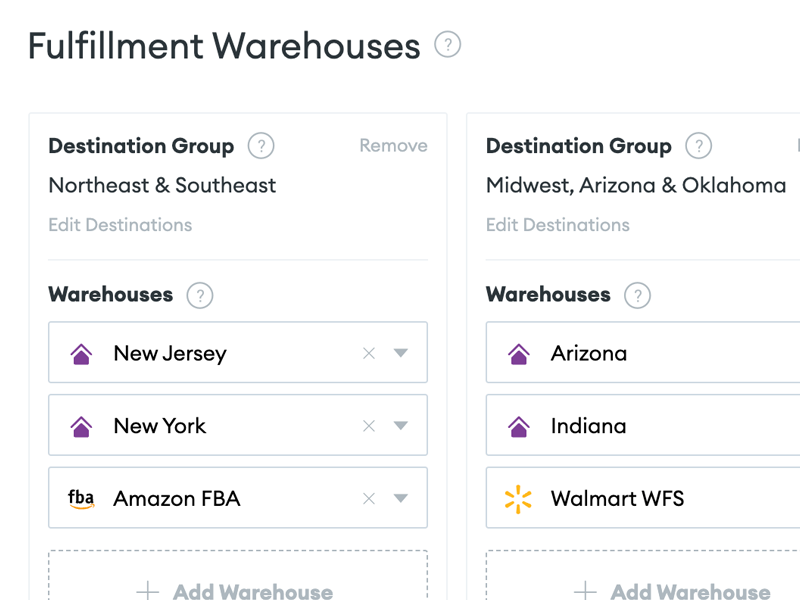Click purple house icon for New Jersey

click(81, 354)
